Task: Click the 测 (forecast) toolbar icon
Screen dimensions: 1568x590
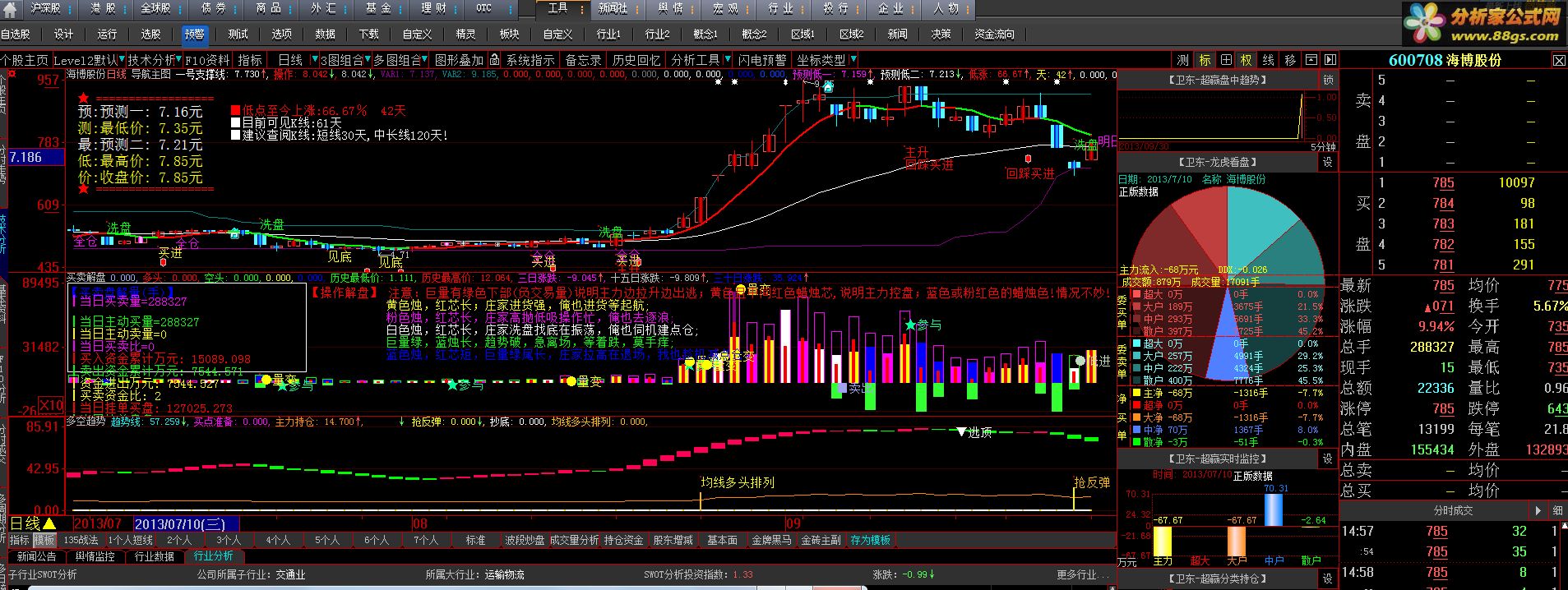Action: click(1182, 60)
